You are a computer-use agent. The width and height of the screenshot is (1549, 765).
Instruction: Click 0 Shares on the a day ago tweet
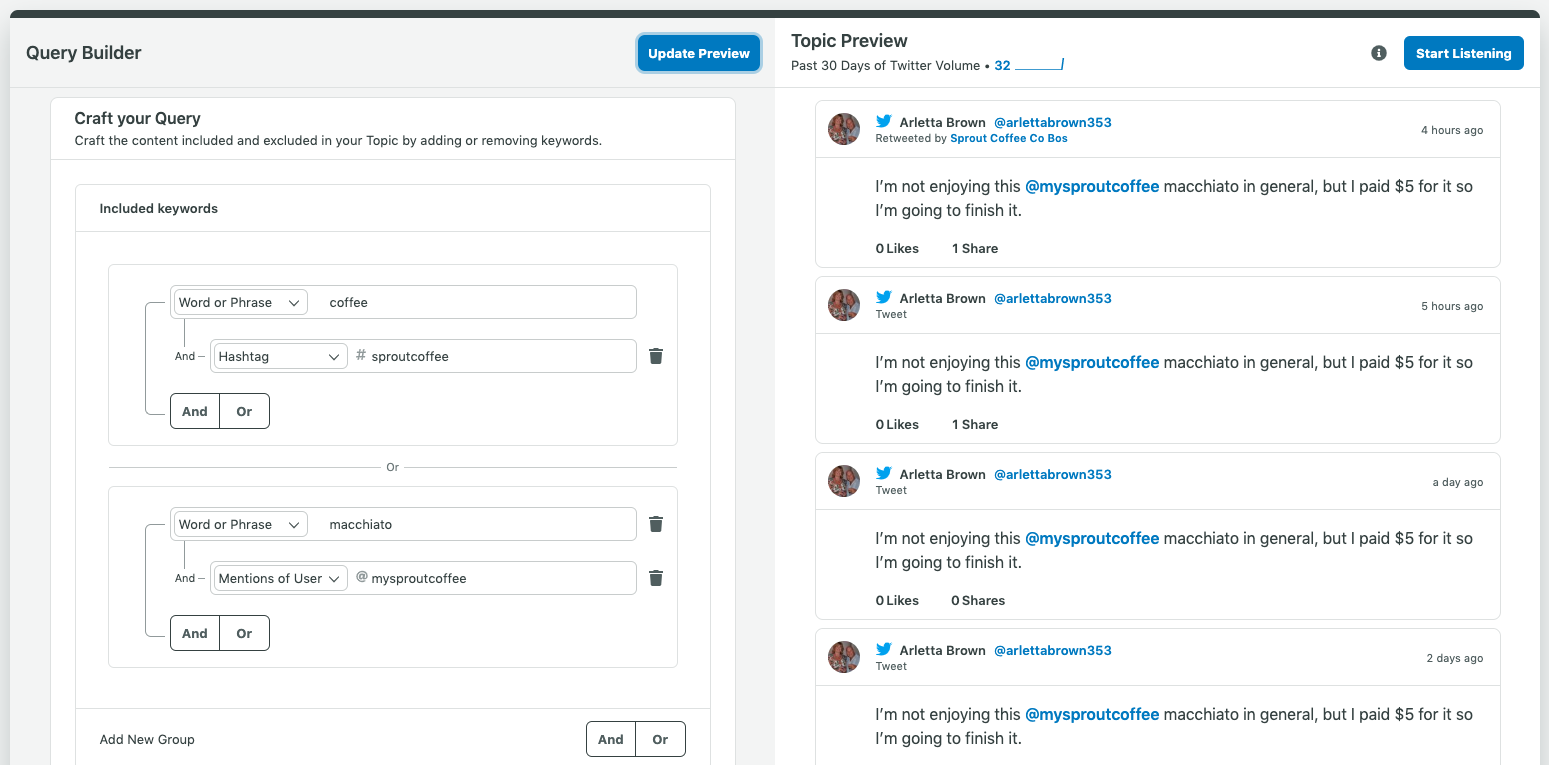[978, 600]
